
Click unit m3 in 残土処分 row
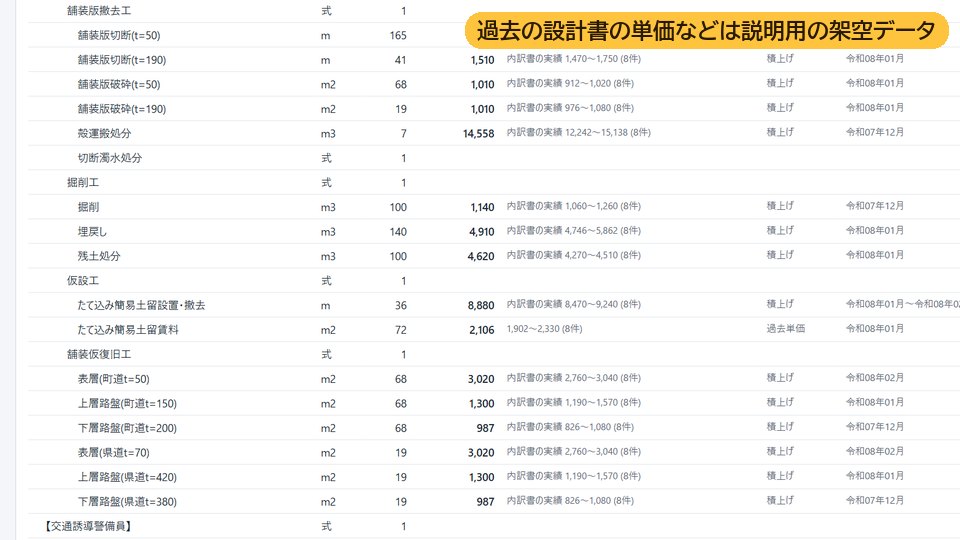click(x=328, y=256)
